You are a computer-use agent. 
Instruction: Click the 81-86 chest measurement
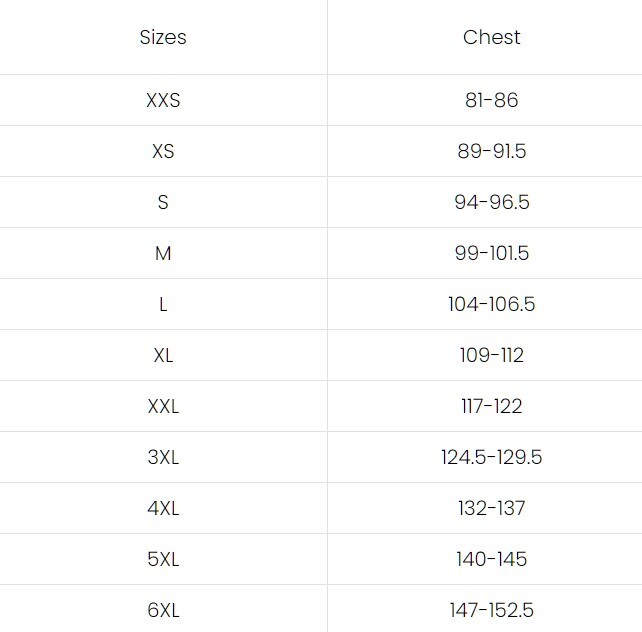click(x=491, y=100)
